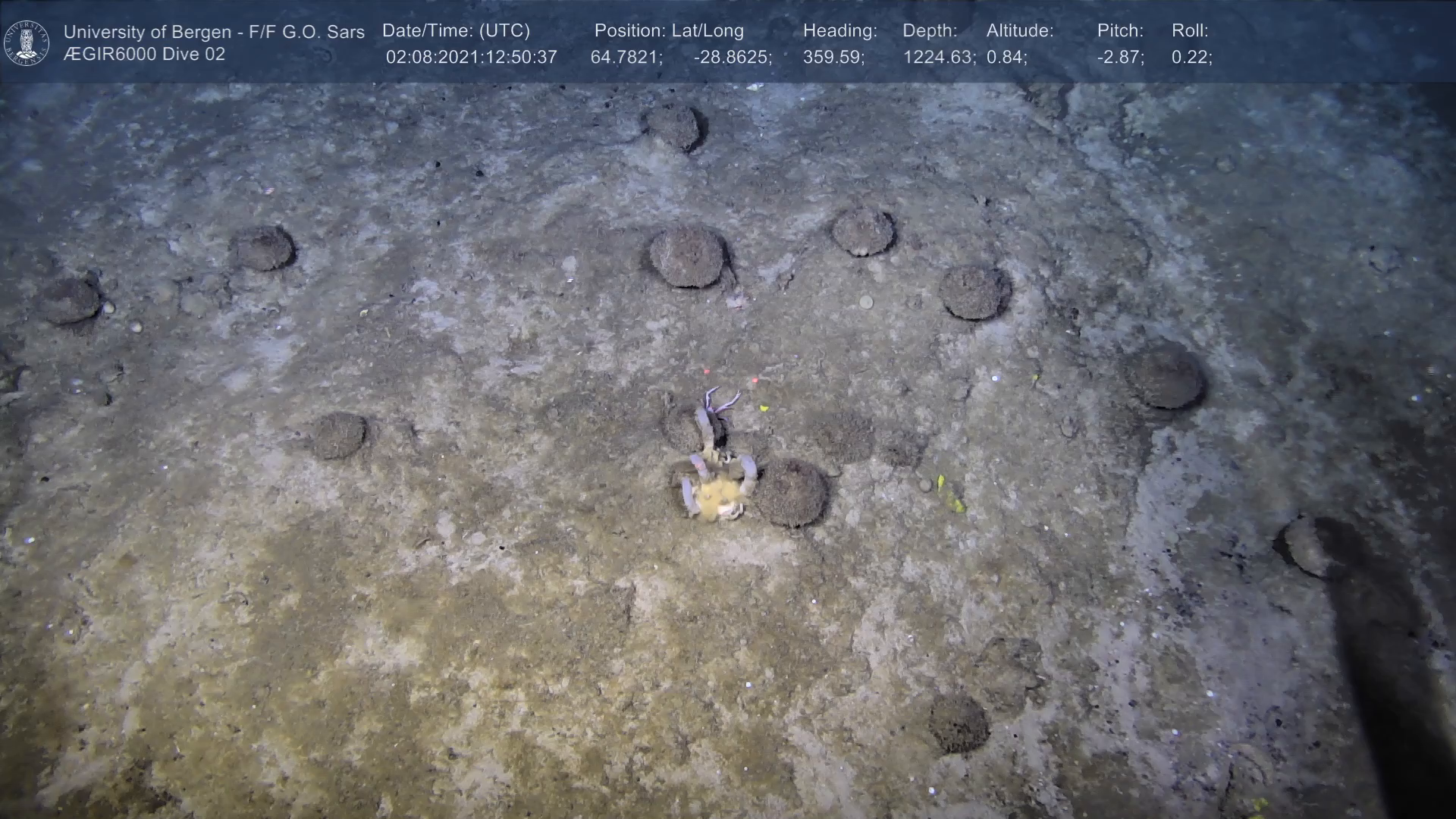Viewport: 1456px width, 819px height.
Task: Click the Heading label
Action: (x=839, y=31)
